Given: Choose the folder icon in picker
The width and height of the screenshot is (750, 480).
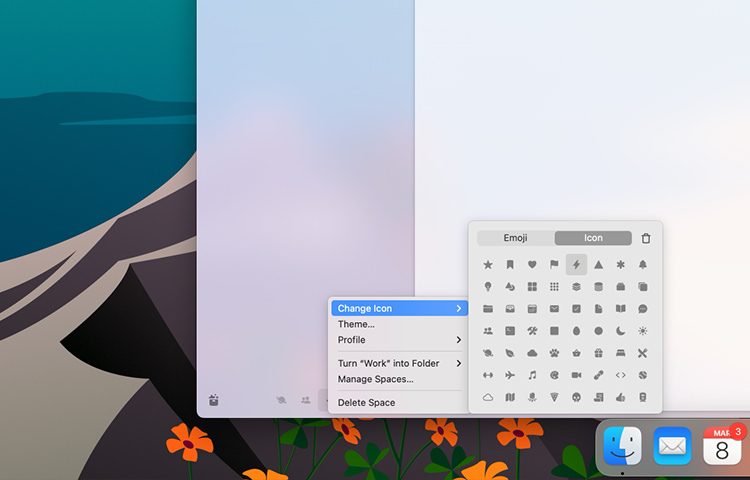Looking at the screenshot, I should tap(488, 309).
